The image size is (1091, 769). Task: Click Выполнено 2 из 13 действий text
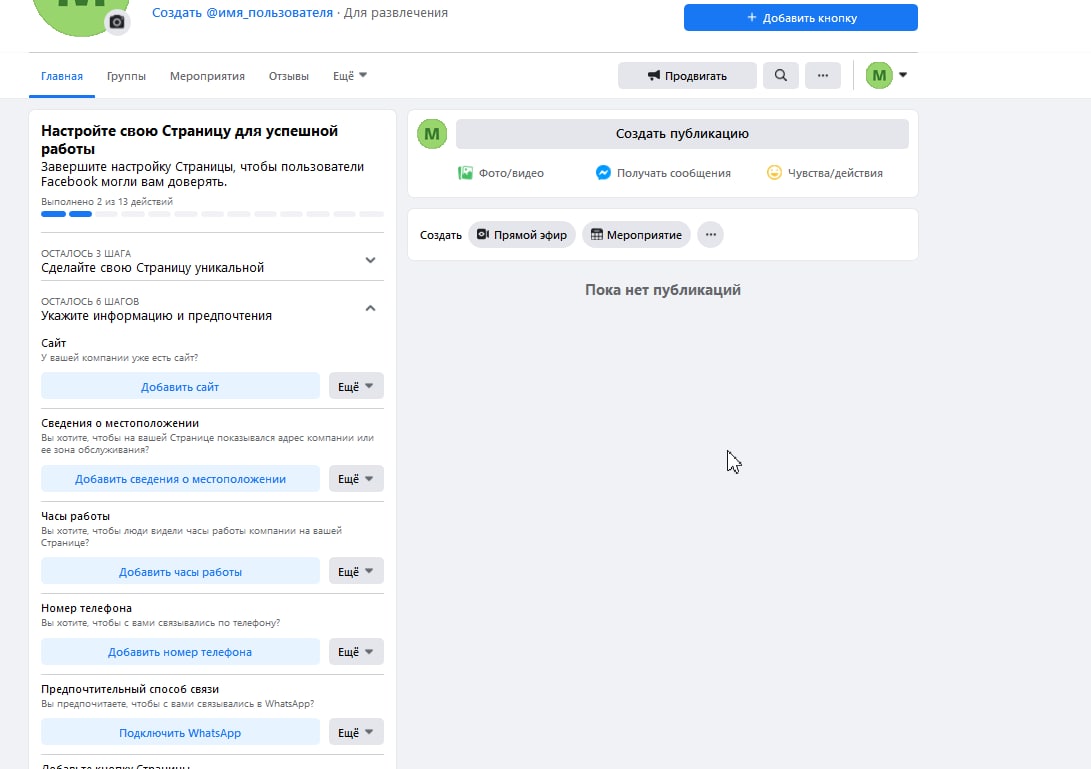107,201
